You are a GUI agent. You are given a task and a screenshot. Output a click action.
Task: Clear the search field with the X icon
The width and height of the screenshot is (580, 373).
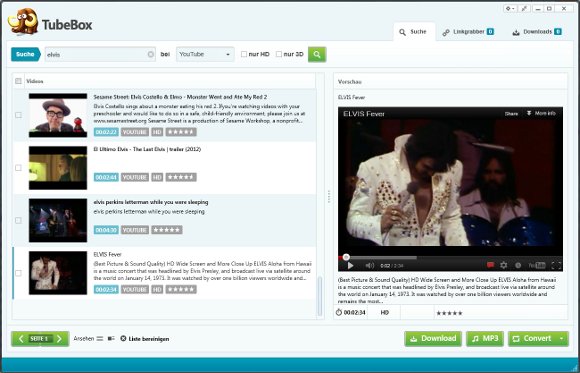click(x=151, y=54)
